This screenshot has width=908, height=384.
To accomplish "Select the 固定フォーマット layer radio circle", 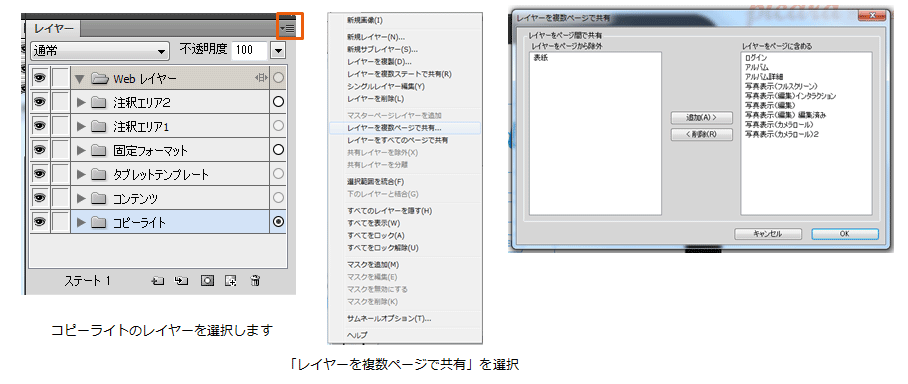I will [278, 150].
